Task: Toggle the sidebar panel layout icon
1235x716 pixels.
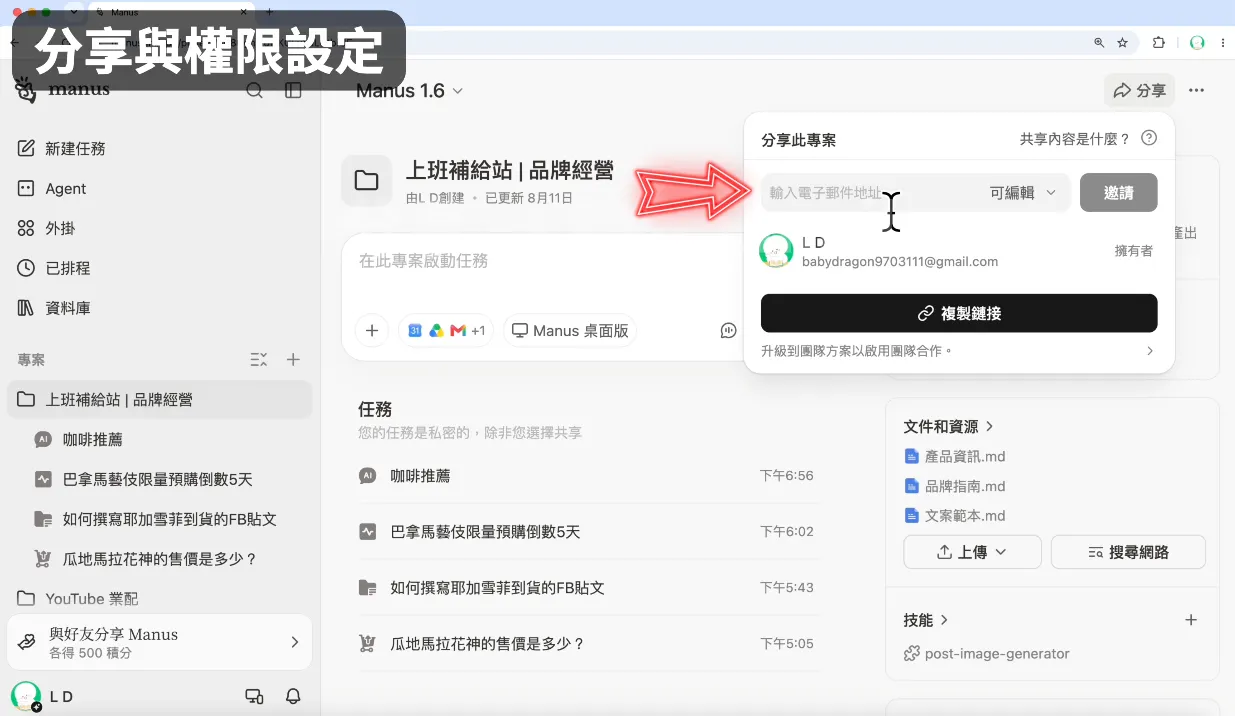Action: pos(293,91)
